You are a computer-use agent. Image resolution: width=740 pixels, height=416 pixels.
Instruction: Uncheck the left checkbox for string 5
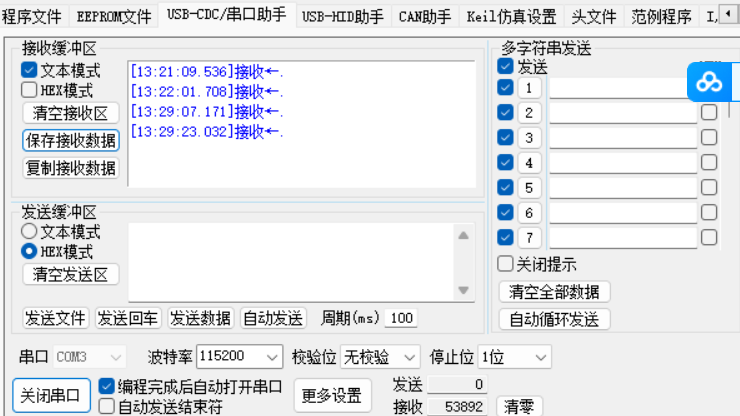505,187
